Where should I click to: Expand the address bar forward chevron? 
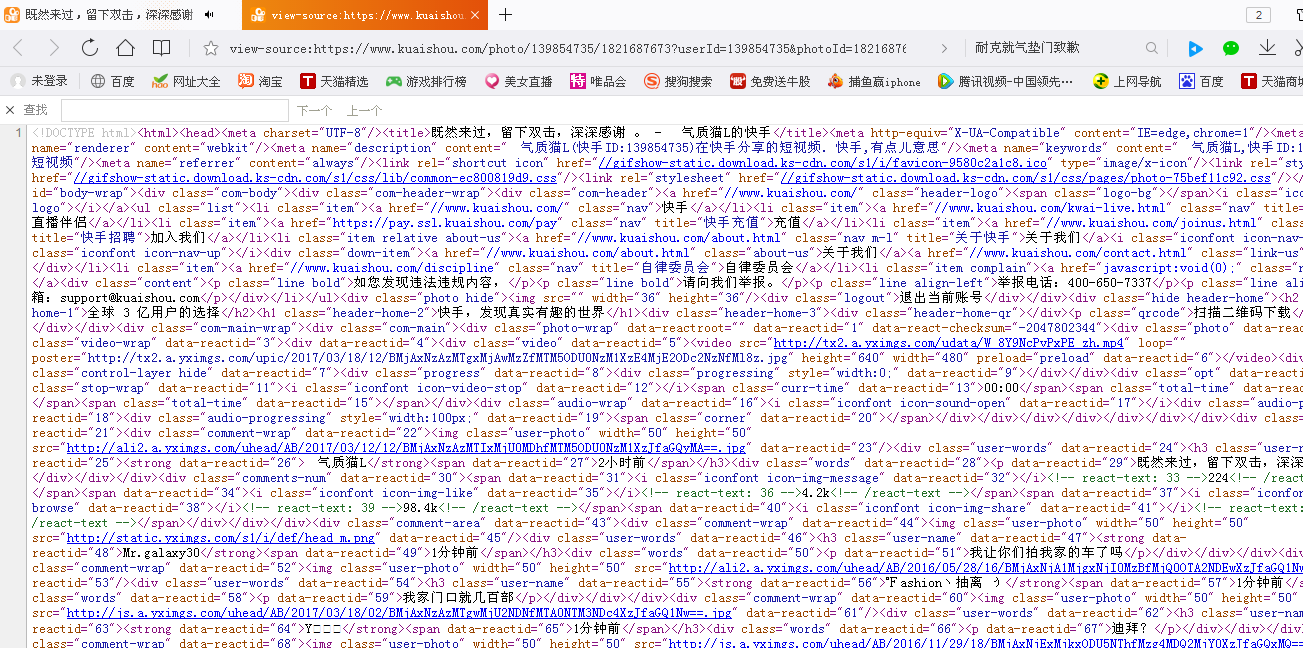click(944, 48)
